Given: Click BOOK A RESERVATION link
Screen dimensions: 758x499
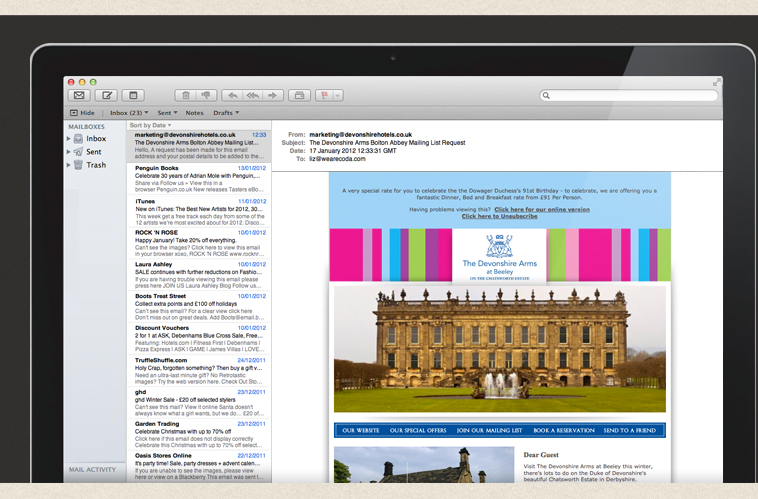Looking at the screenshot, I should 564,430.
